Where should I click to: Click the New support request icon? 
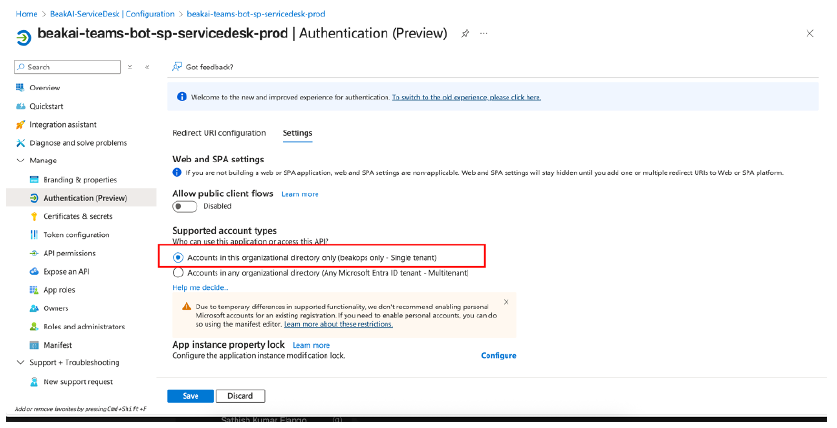pos(34,382)
